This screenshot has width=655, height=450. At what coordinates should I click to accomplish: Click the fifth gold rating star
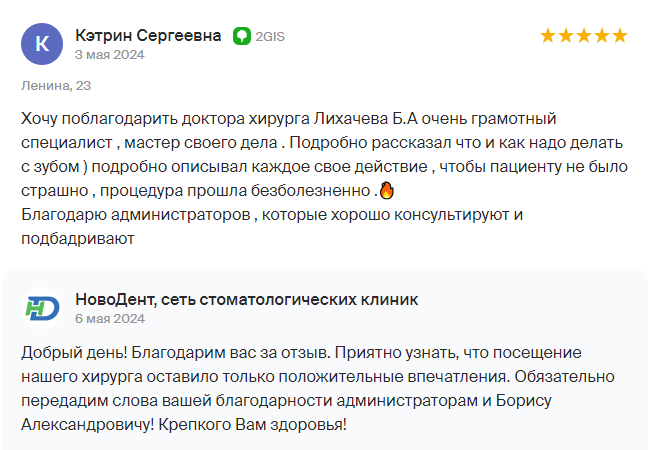pos(620,36)
